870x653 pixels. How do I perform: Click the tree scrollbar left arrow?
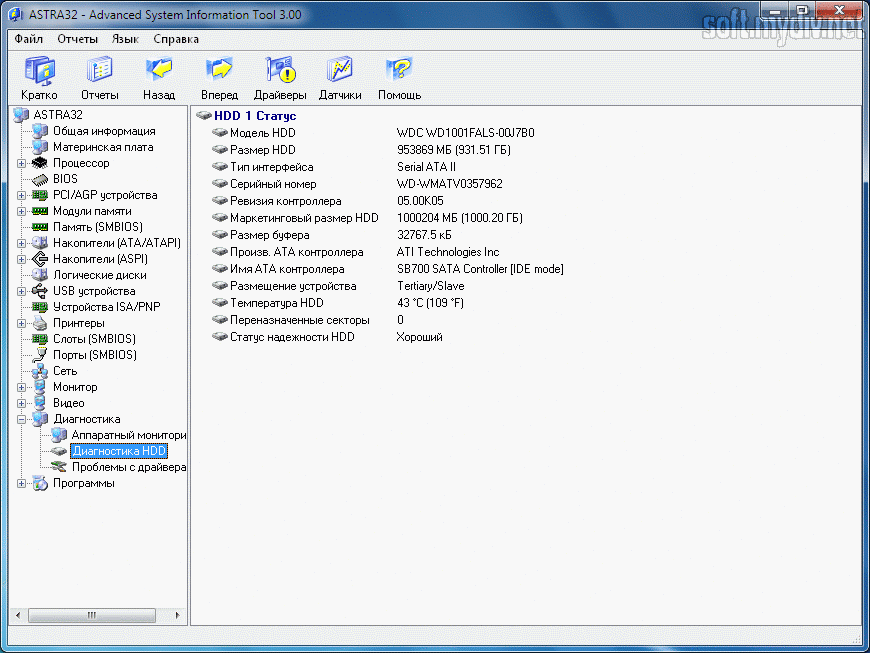18,615
